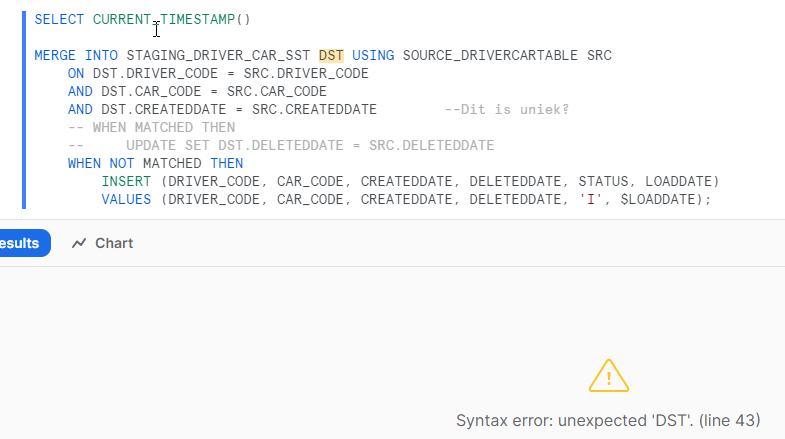Image resolution: width=785 pixels, height=439 pixels.
Task: Click the commented '-- WHEN MATCHED THEN' line
Action: 151,128
